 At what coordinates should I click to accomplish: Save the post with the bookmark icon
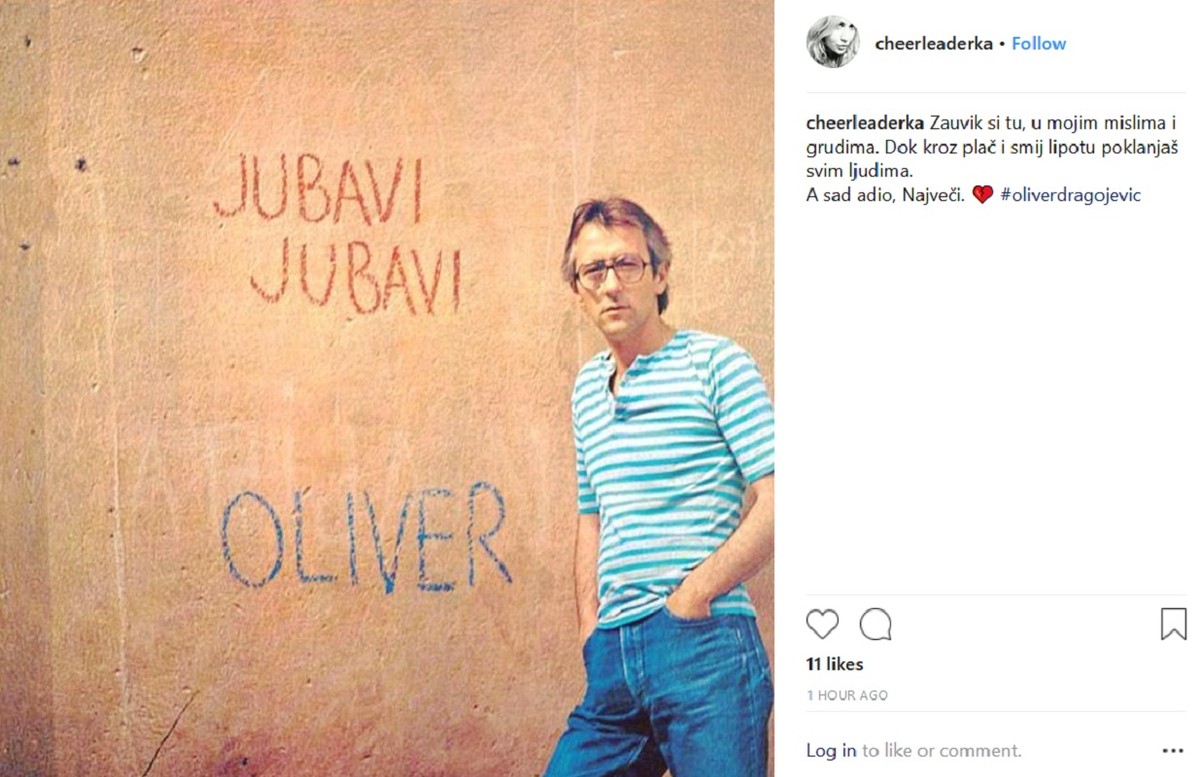click(1173, 624)
